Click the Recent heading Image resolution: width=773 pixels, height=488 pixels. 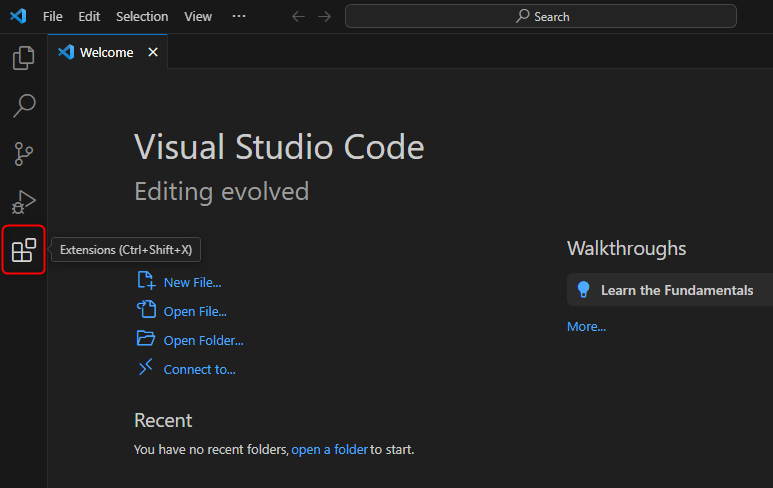point(163,420)
